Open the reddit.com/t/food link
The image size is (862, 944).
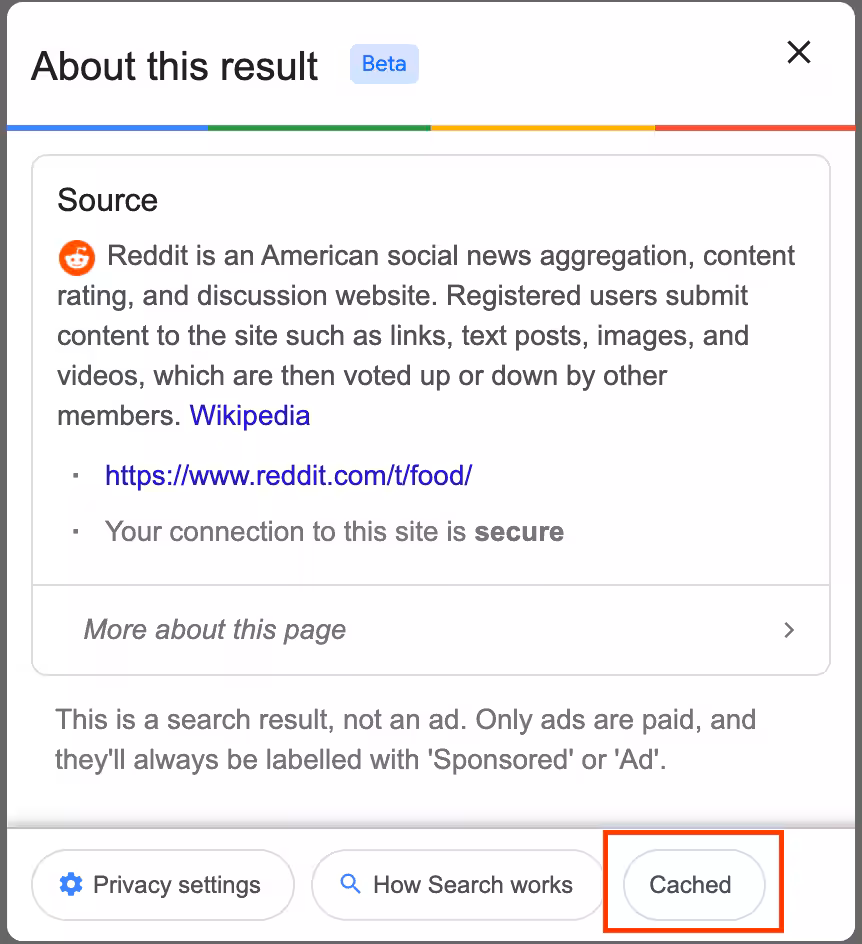point(288,475)
